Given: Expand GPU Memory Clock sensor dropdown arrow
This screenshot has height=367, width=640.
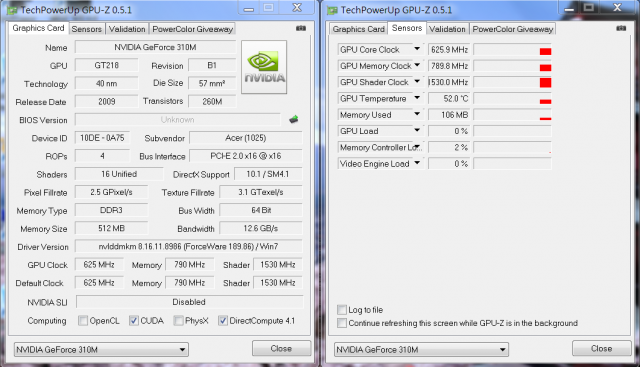Looking at the screenshot, I should click(x=417, y=65).
